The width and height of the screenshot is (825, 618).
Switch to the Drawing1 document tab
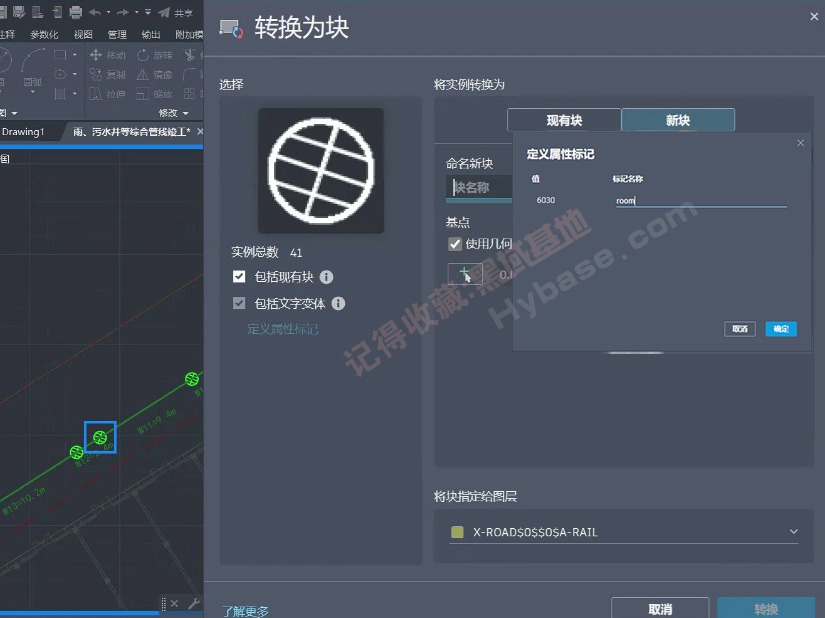tap(23, 131)
